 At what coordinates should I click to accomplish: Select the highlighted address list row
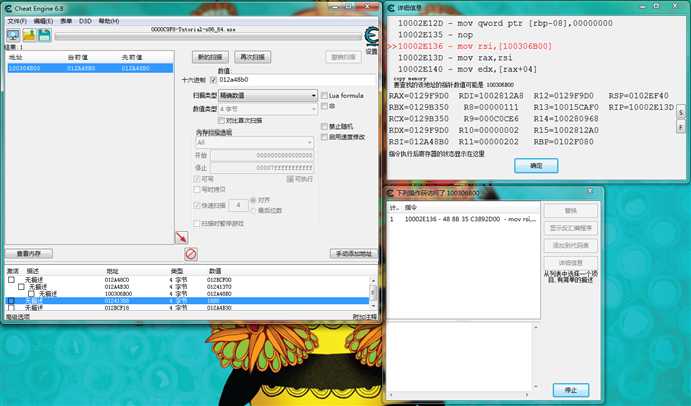click(x=187, y=301)
